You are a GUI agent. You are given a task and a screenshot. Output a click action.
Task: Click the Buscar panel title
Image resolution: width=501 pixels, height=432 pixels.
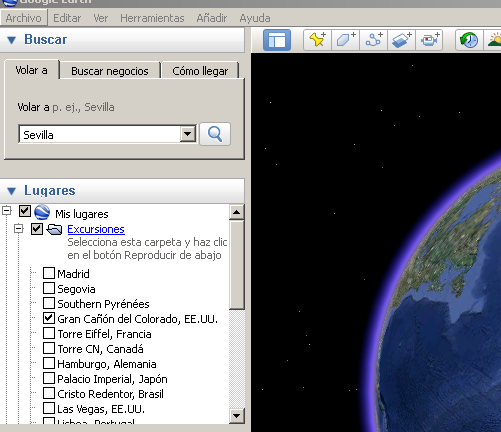pos(46,40)
